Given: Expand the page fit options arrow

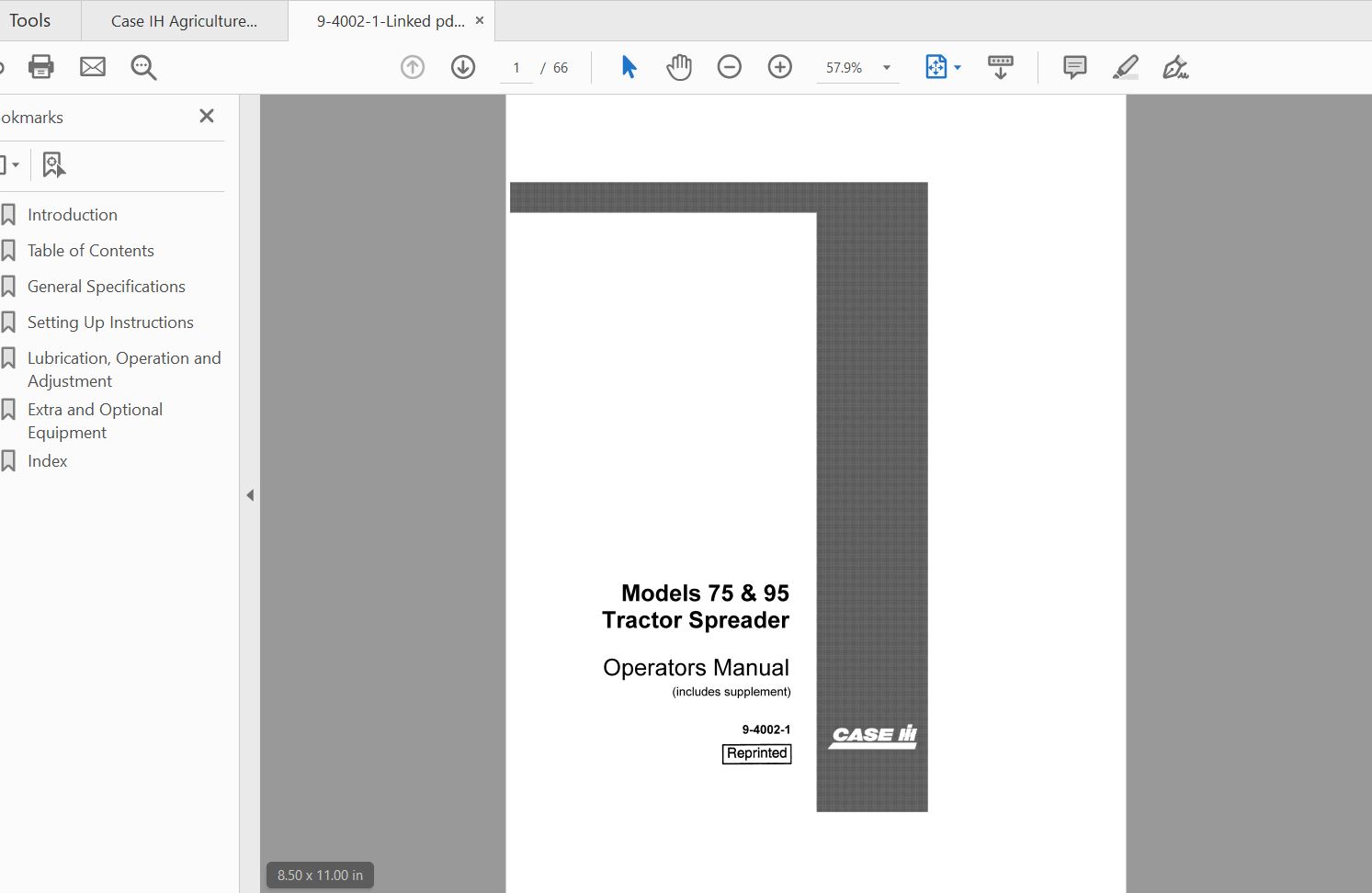Looking at the screenshot, I should click(958, 67).
